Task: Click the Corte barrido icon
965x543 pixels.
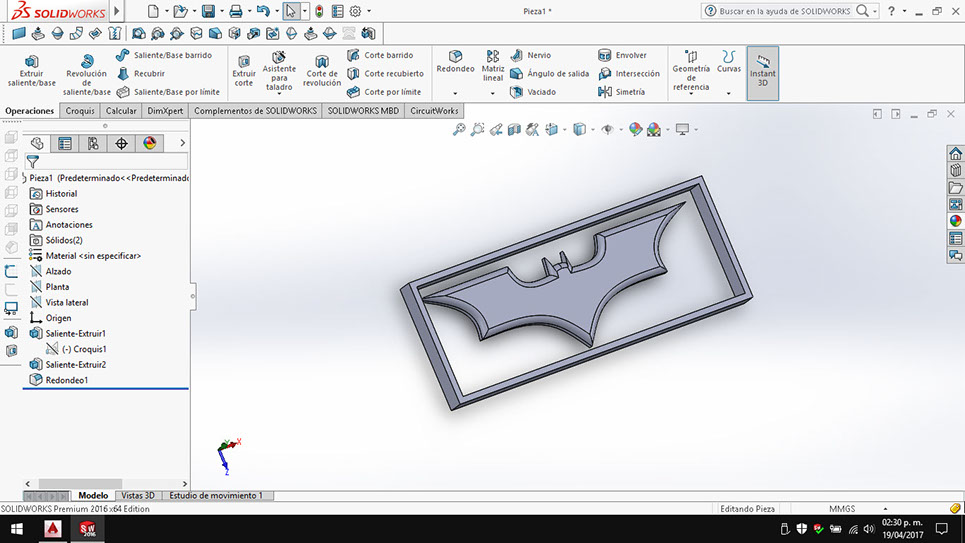Action: pyautogui.click(x=353, y=55)
